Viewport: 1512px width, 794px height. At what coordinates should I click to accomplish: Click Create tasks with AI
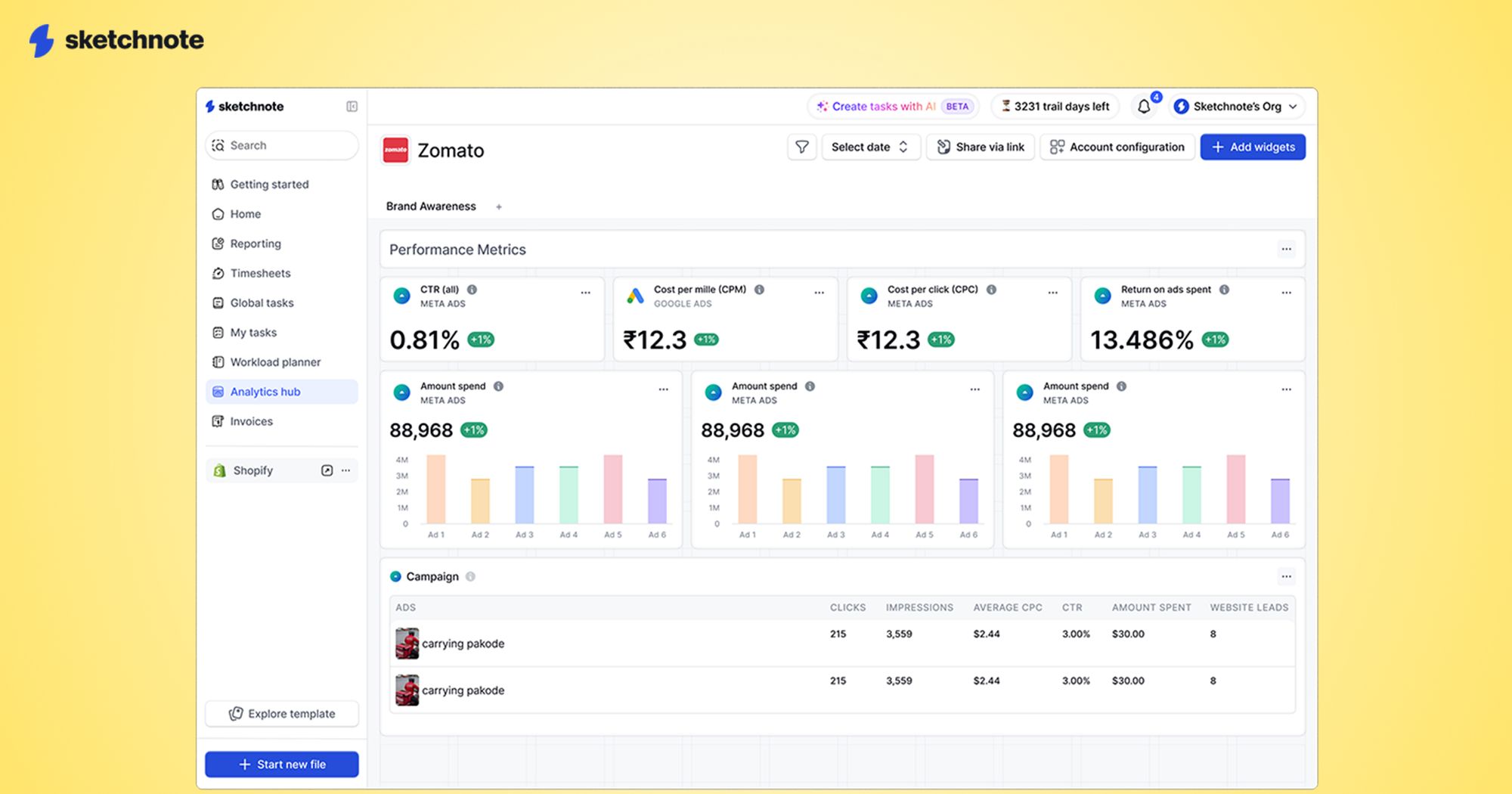pos(894,107)
